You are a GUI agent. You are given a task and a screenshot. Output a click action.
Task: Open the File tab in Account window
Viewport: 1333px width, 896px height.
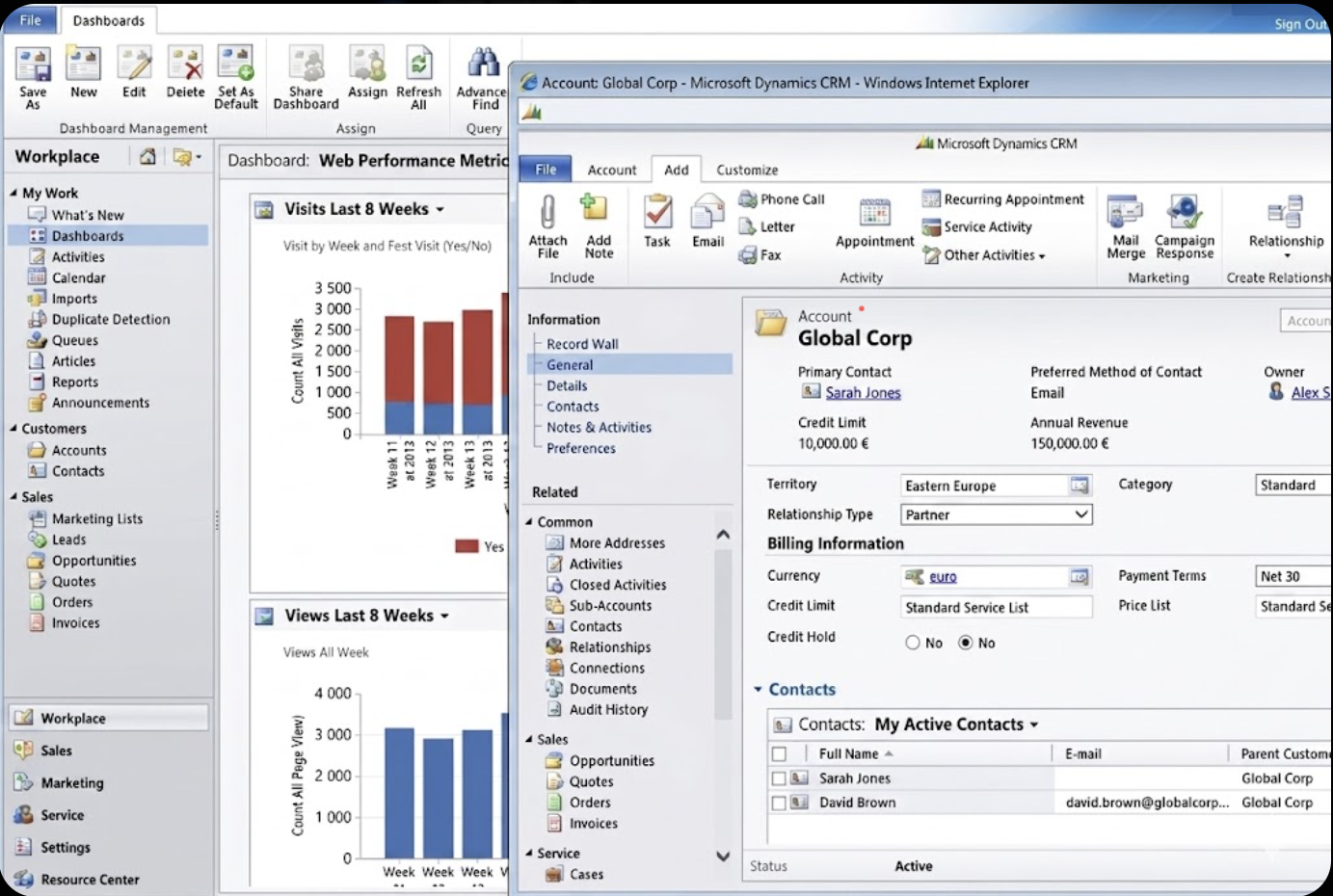pos(546,170)
